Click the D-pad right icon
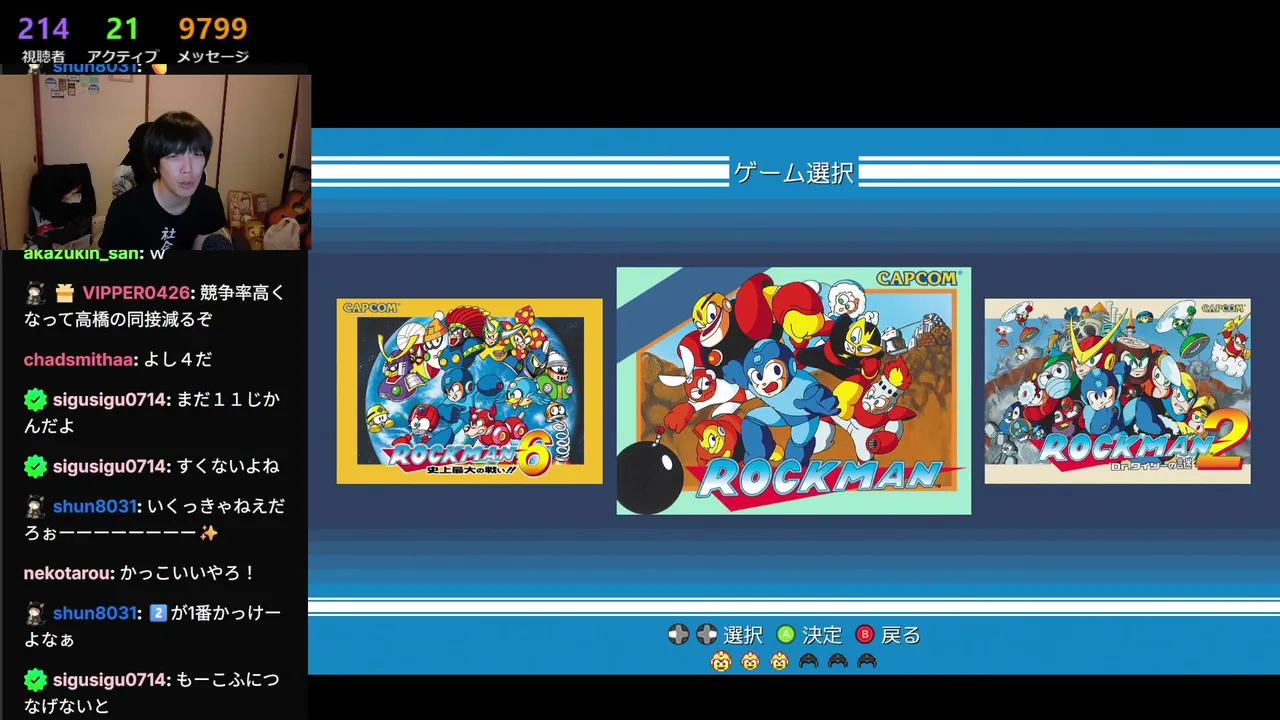 coord(707,634)
